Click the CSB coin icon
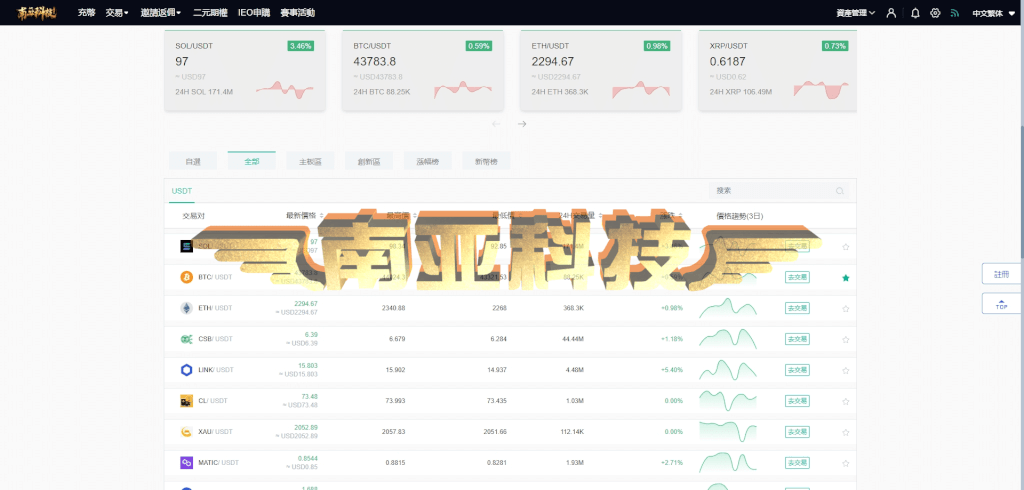Viewport: 1024px width, 490px height. coord(187,339)
